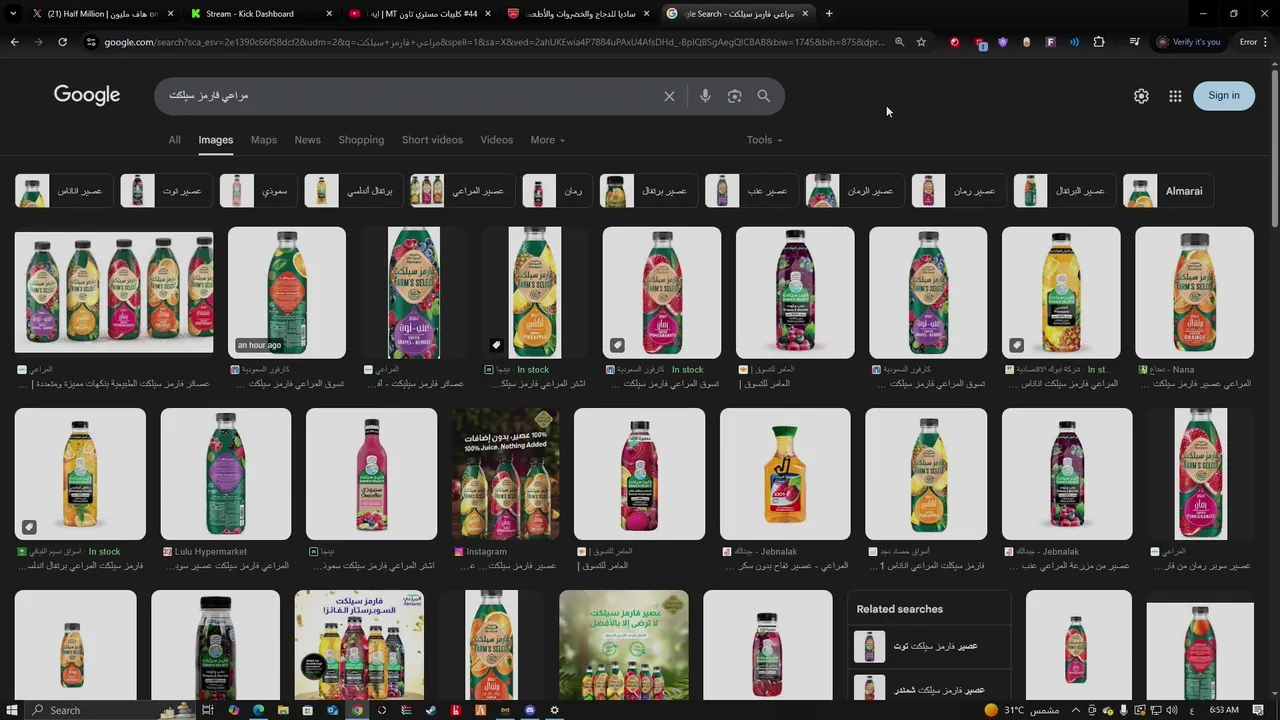Open the Edge browser icon in the taskbar
1280x720 pixels.
(258, 710)
